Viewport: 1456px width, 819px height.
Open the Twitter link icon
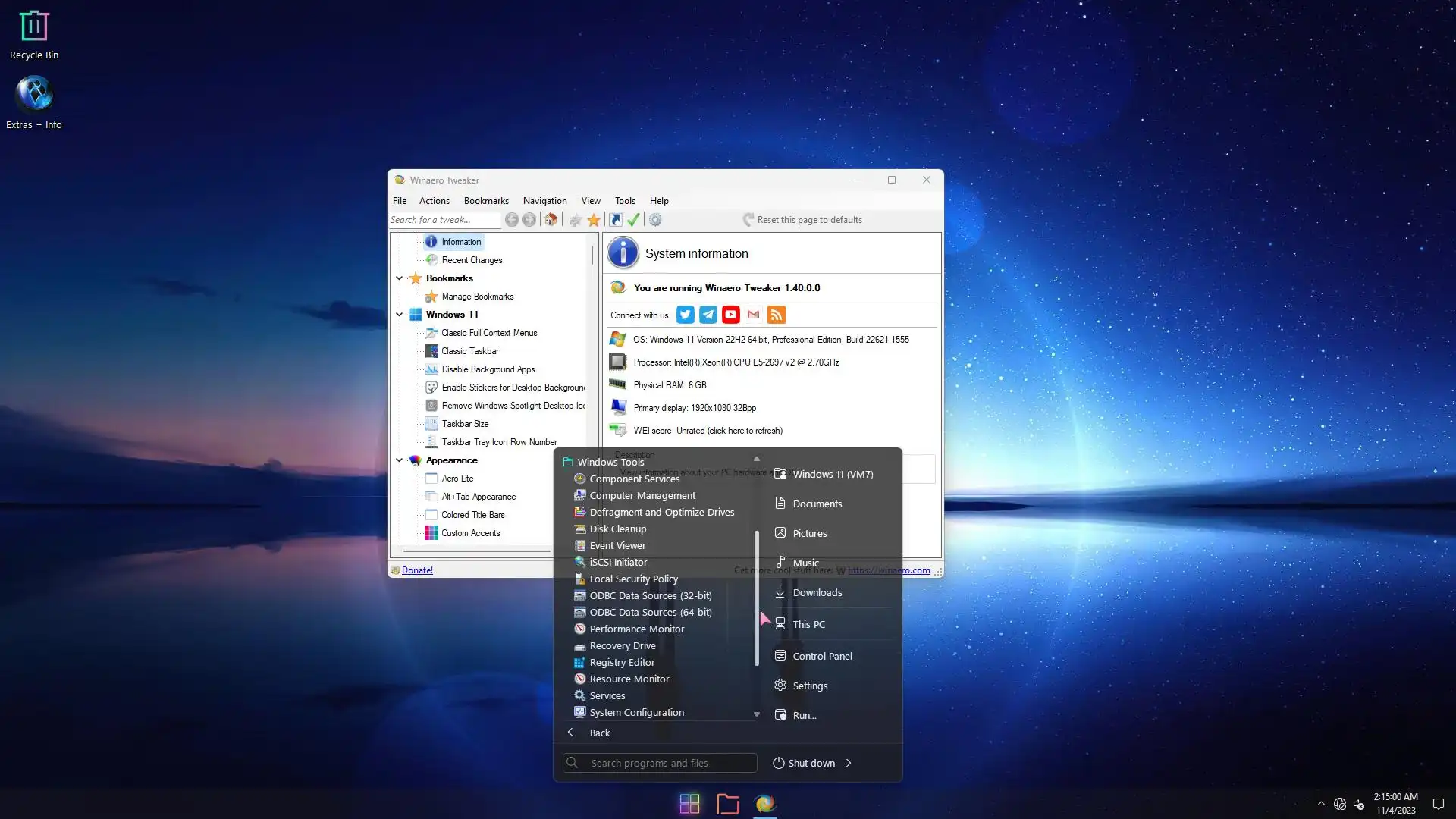685,315
